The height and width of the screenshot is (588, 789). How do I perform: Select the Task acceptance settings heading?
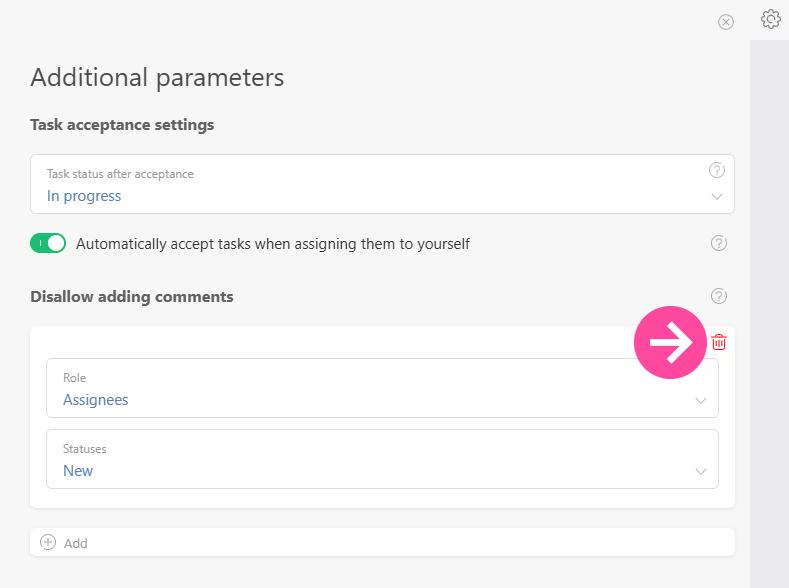[x=122, y=125]
